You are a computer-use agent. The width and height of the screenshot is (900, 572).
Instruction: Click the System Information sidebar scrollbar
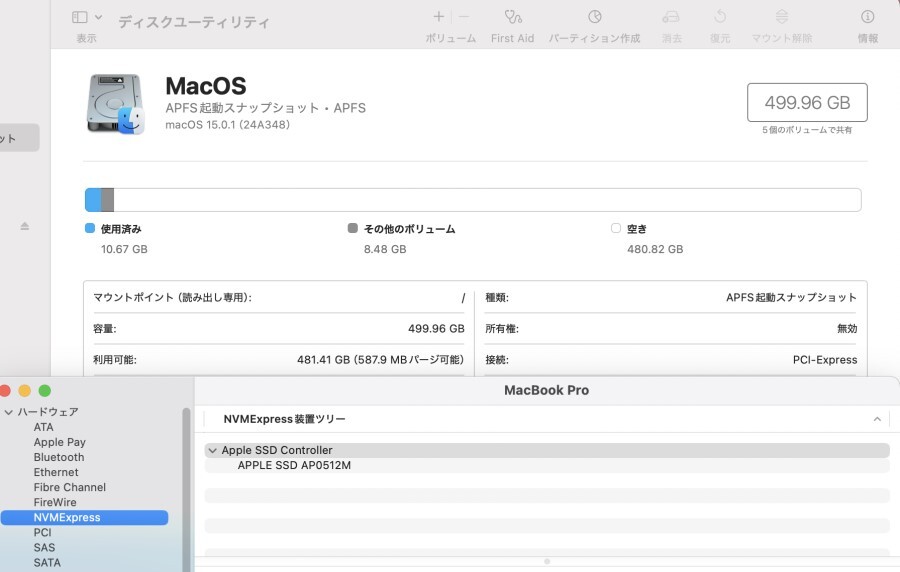186,489
